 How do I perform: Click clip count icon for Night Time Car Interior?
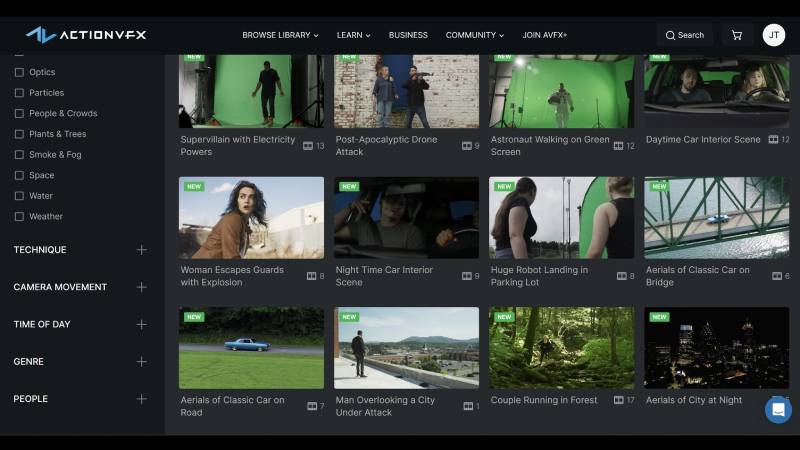[x=466, y=276]
